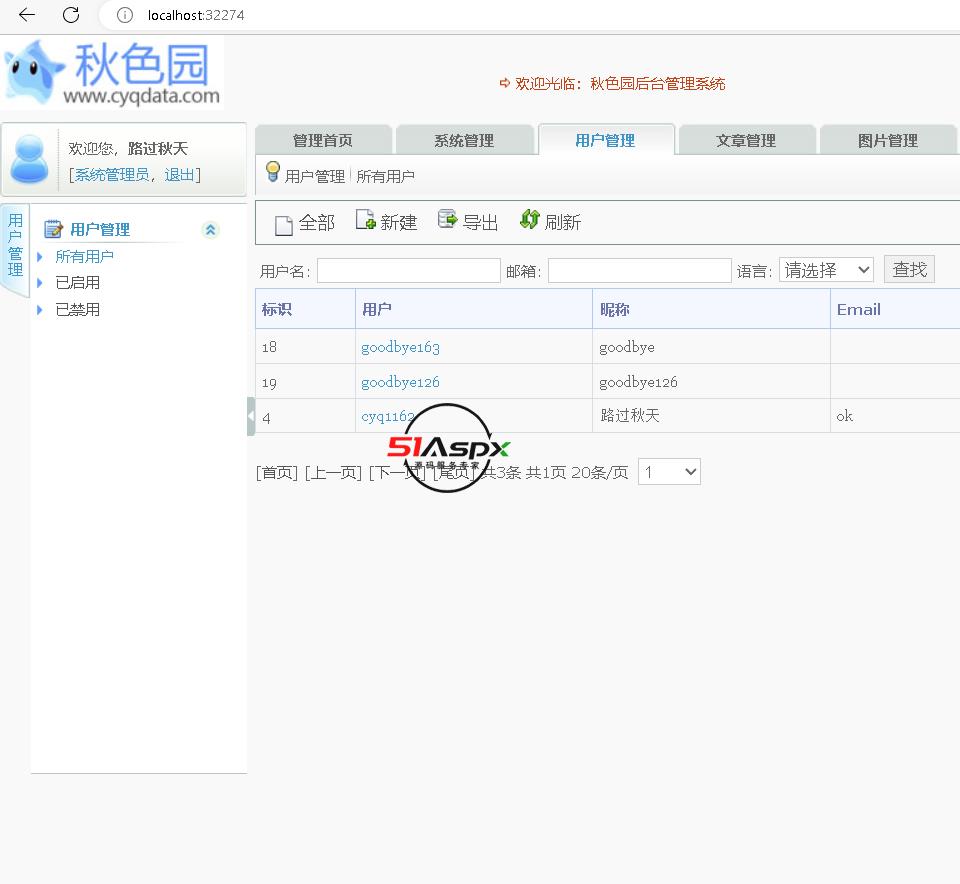Open 已禁用 in the sidebar
Screen dimensions: 960x884
click(77, 310)
